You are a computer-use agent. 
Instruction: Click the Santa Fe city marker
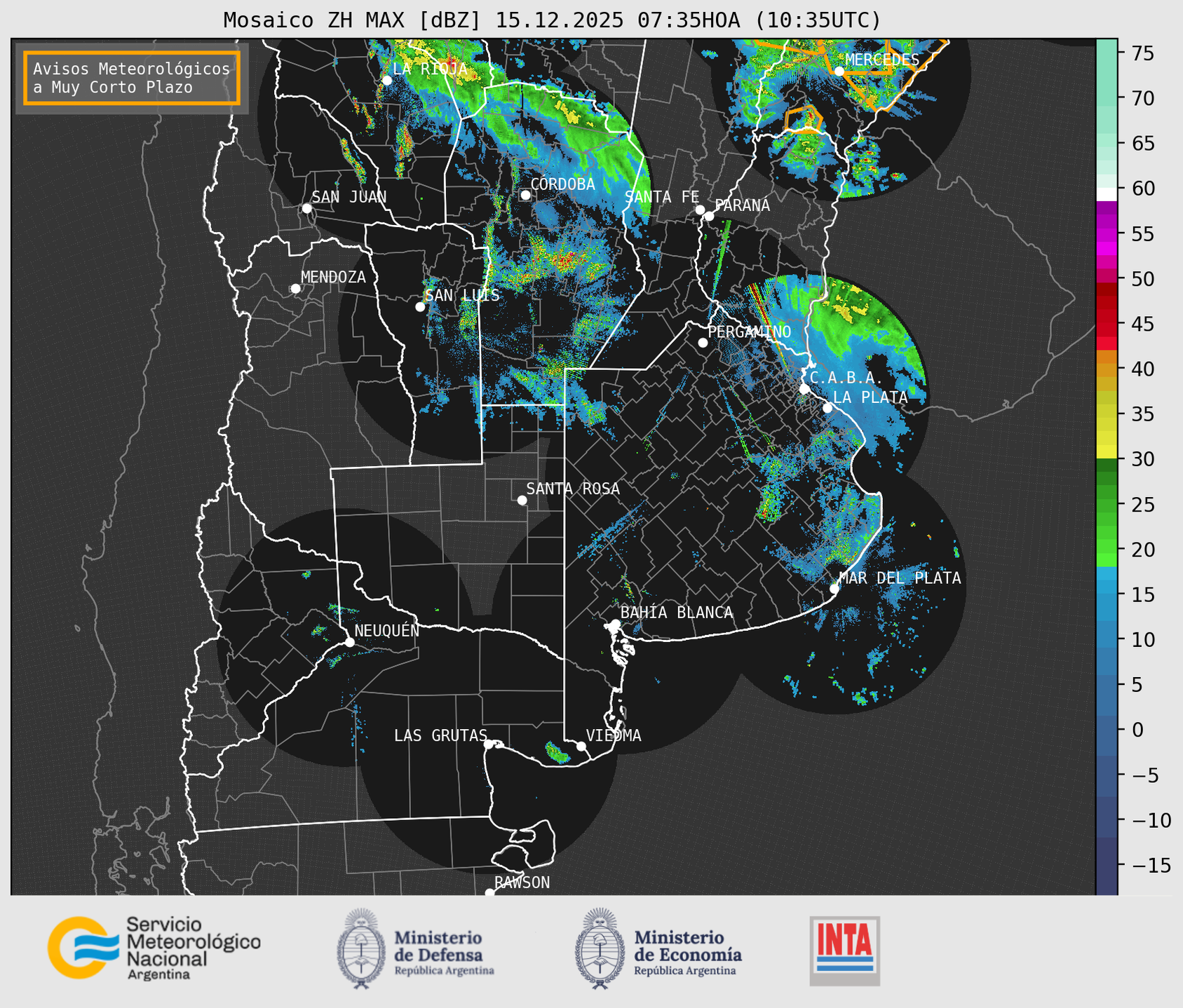[700, 210]
